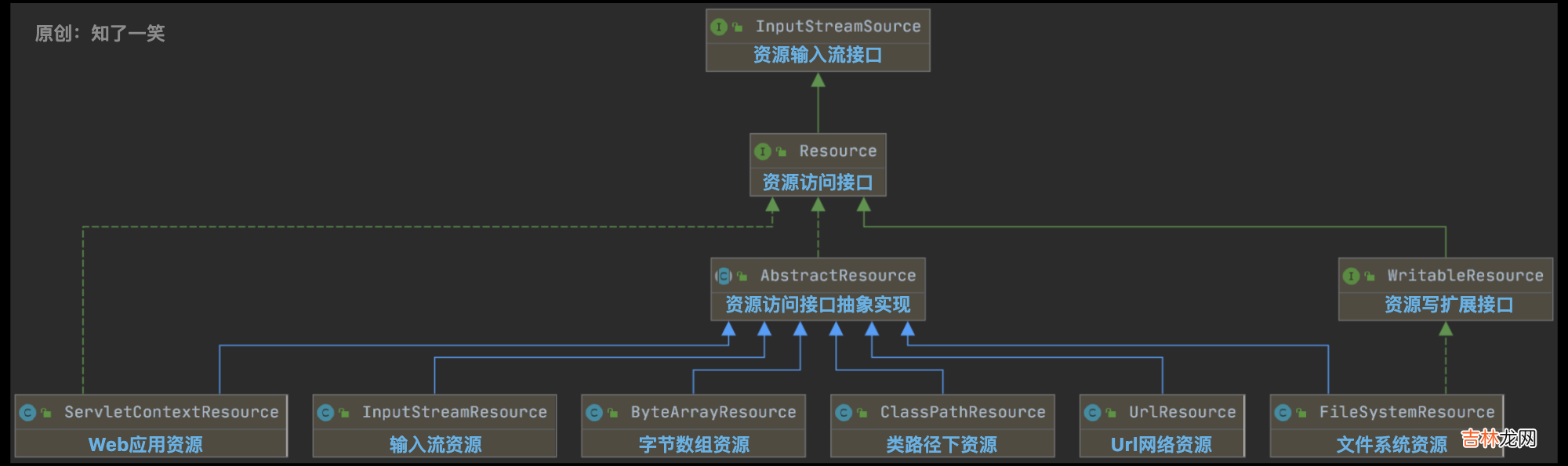Click the interface icon beside WritableResource
Viewport: 1568px width, 466px height.
click(x=1351, y=276)
